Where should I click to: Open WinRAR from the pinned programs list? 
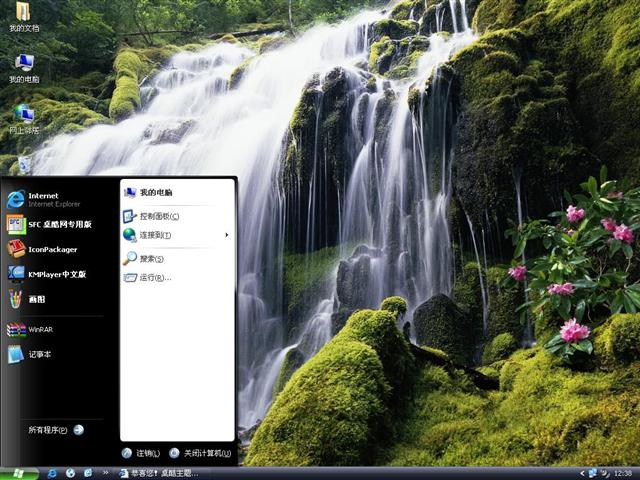38,329
